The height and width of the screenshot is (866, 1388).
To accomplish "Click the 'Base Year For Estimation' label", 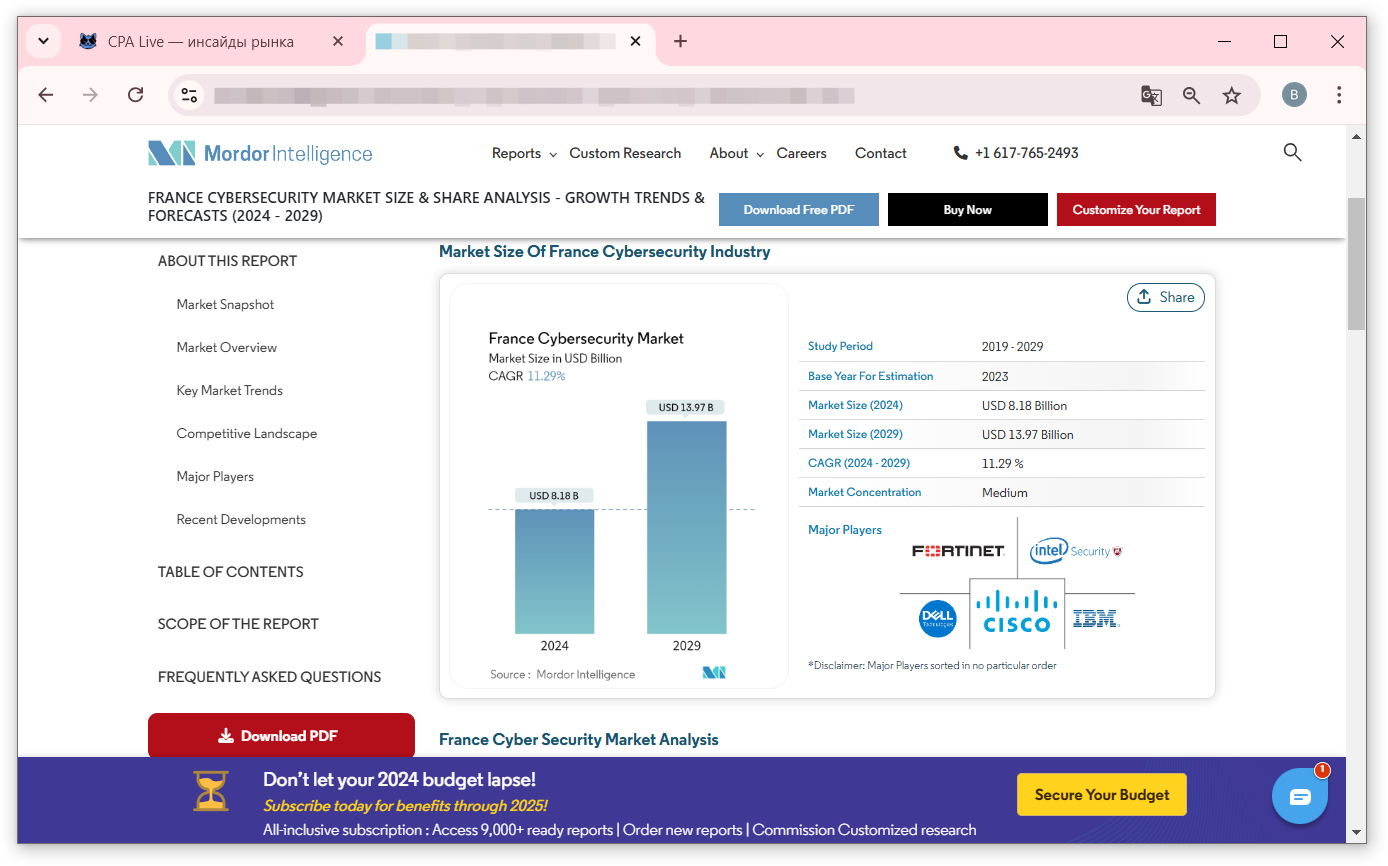I will tap(870, 376).
